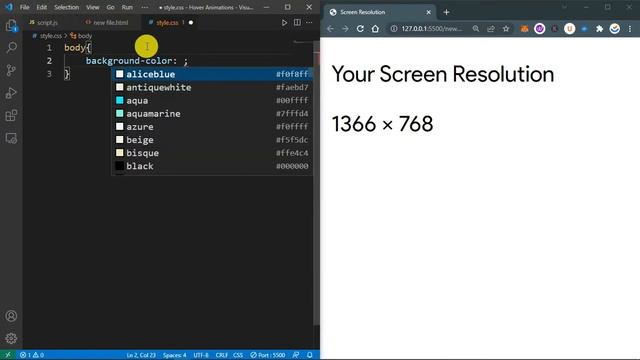Click the Screen Resolution browser tab

[380, 12]
